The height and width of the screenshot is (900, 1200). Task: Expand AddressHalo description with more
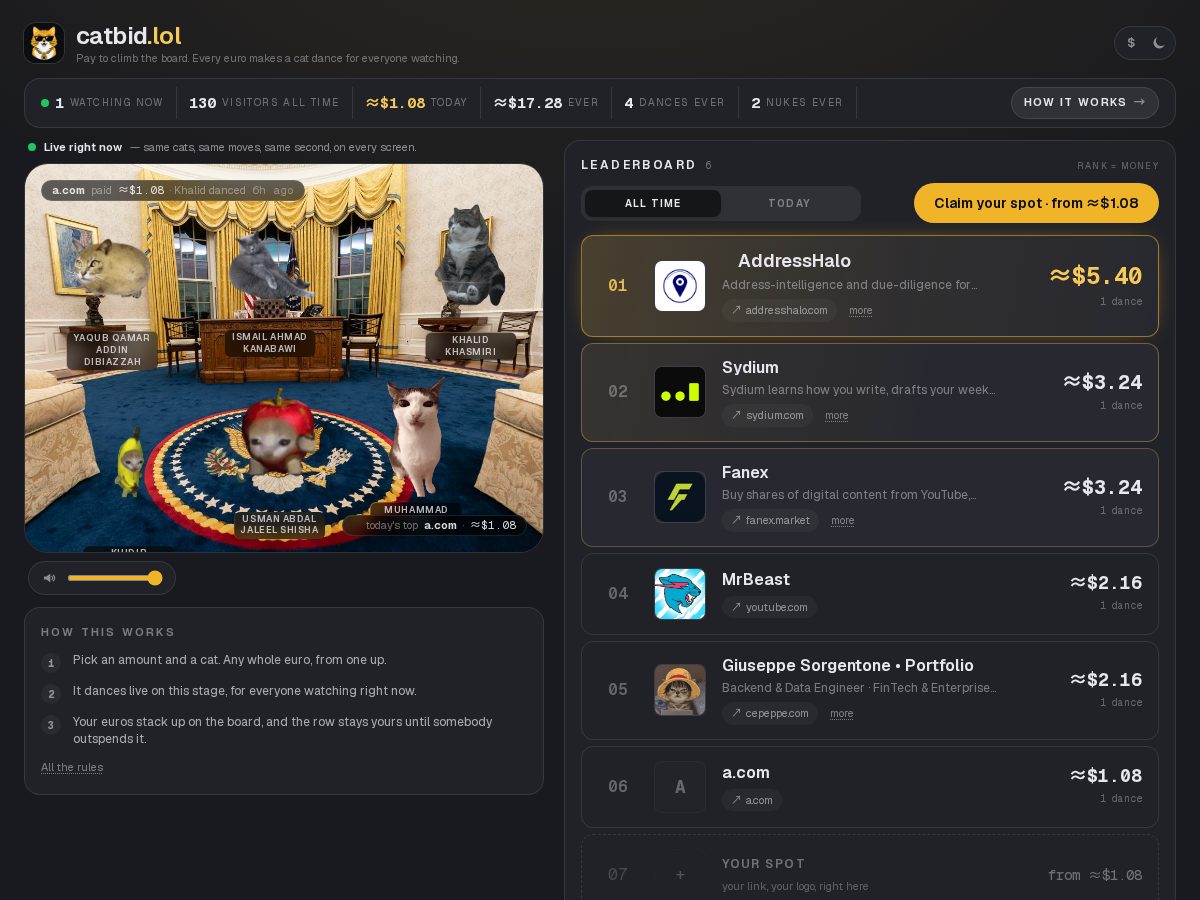[861, 311]
